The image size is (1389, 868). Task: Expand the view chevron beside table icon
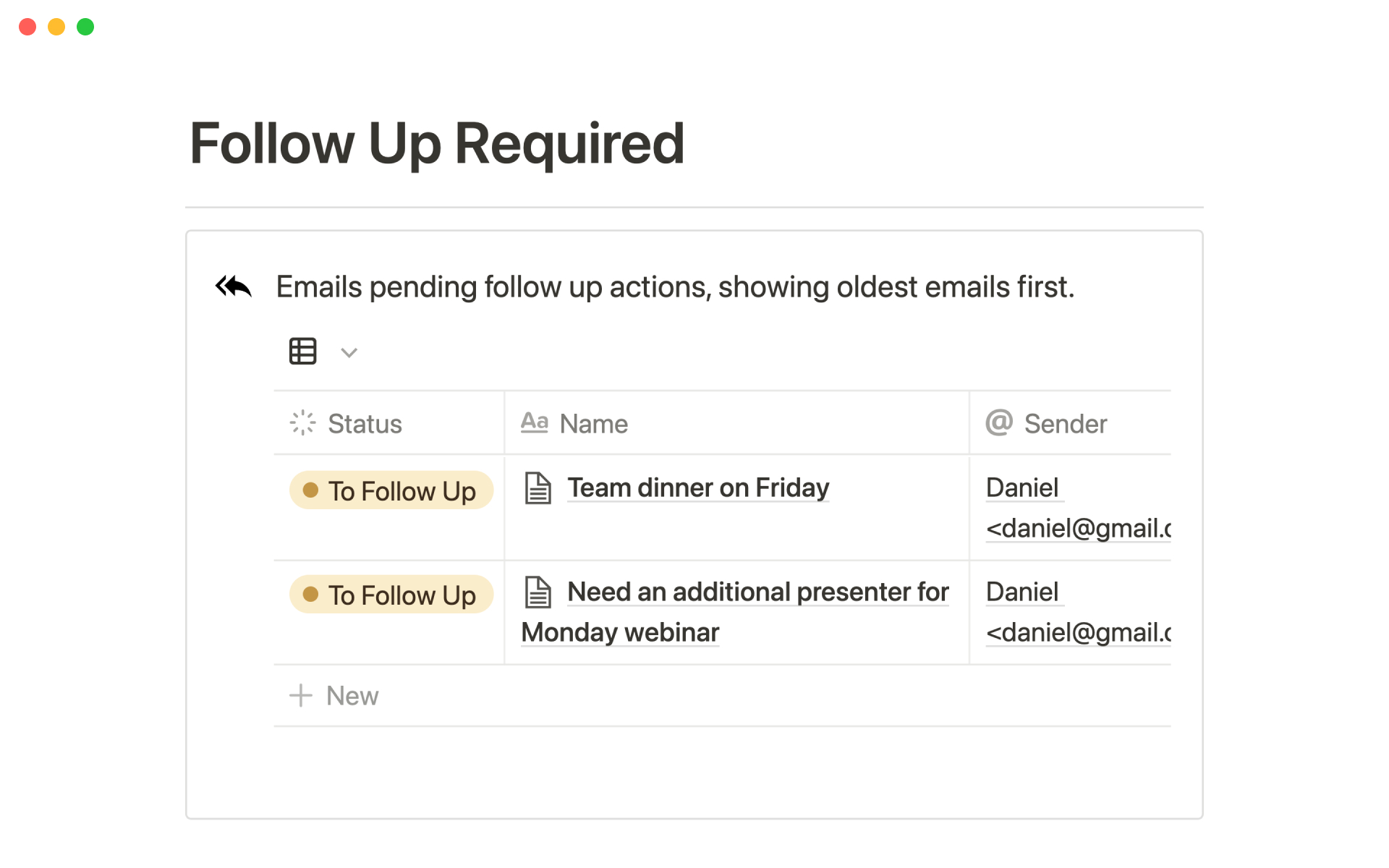point(349,353)
